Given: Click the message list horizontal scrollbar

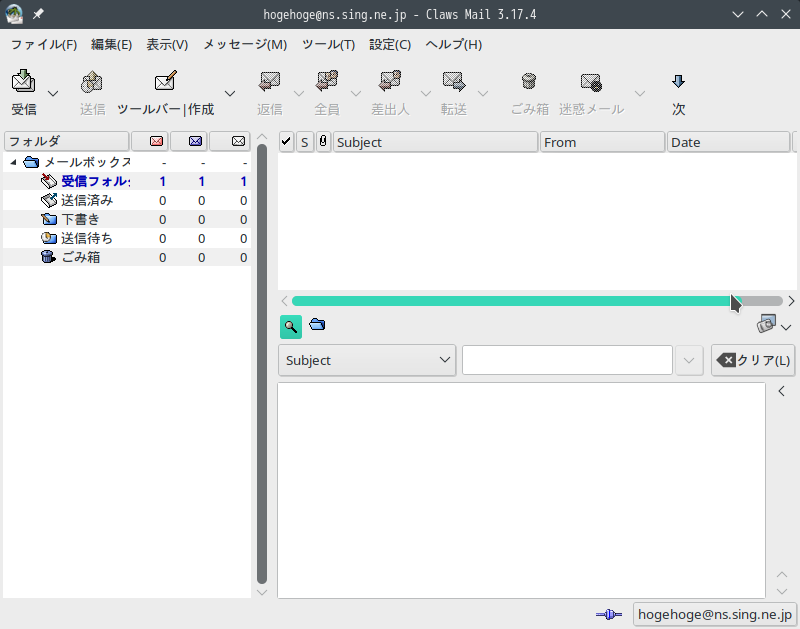Looking at the screenshot, I should coord(537,301).
